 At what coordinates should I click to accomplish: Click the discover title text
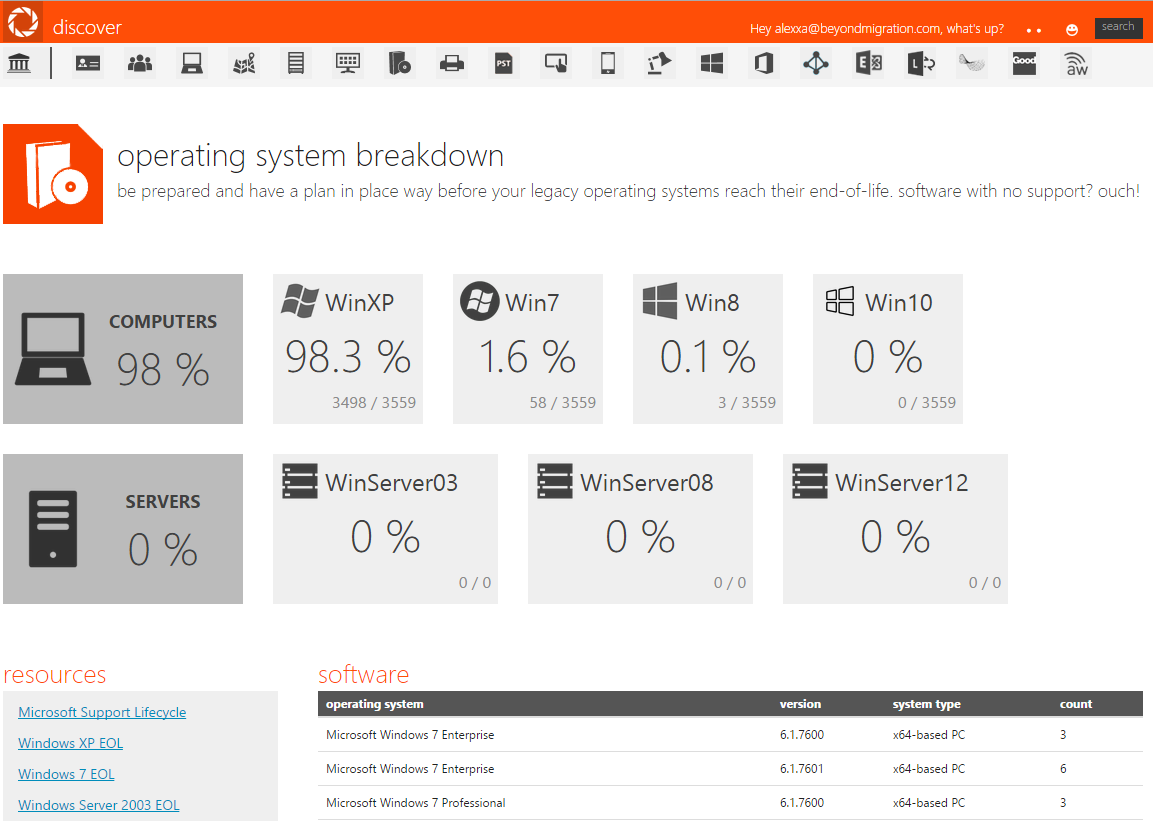point(87,27)
